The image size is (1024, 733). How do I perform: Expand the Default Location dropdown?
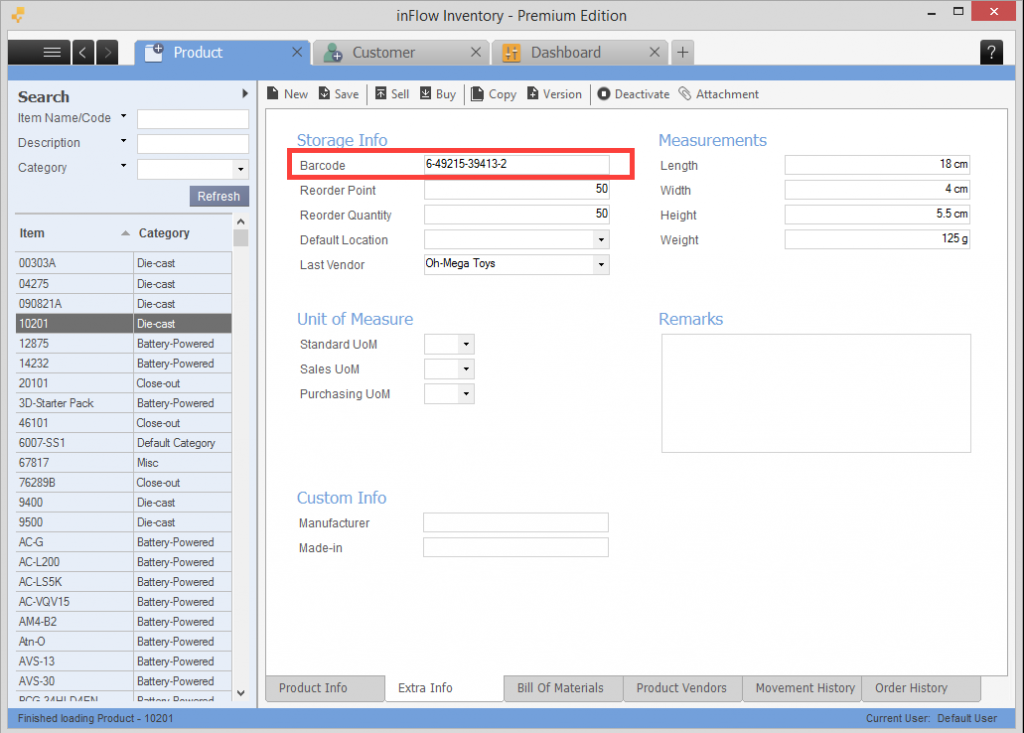pos(600,240)
